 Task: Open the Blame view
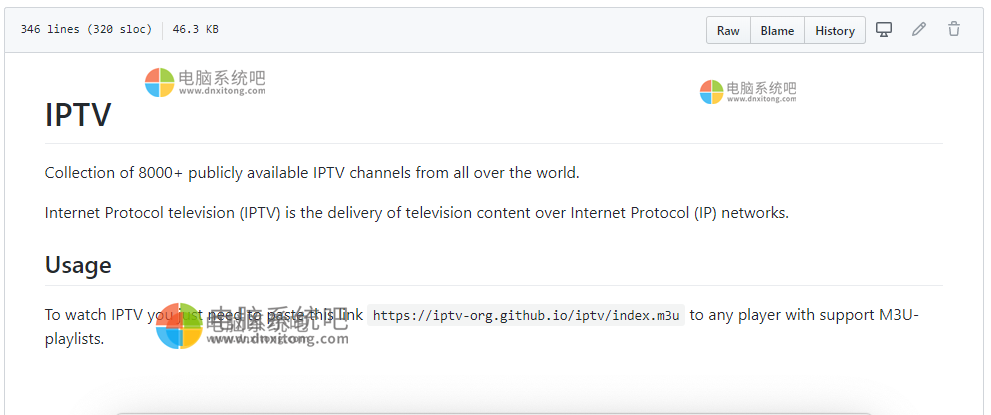777,30
